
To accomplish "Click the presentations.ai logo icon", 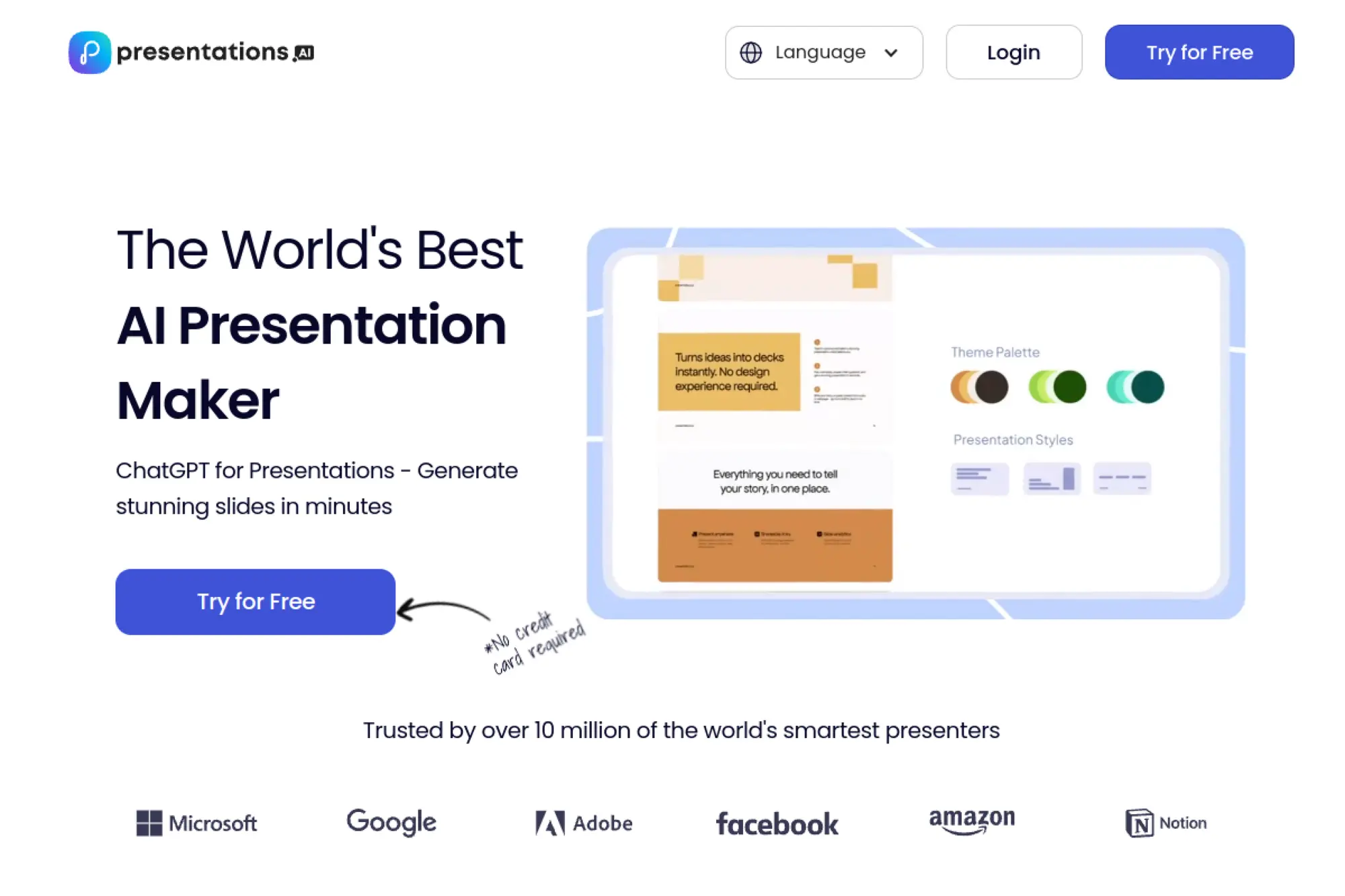I will click(x=88, y=52).
